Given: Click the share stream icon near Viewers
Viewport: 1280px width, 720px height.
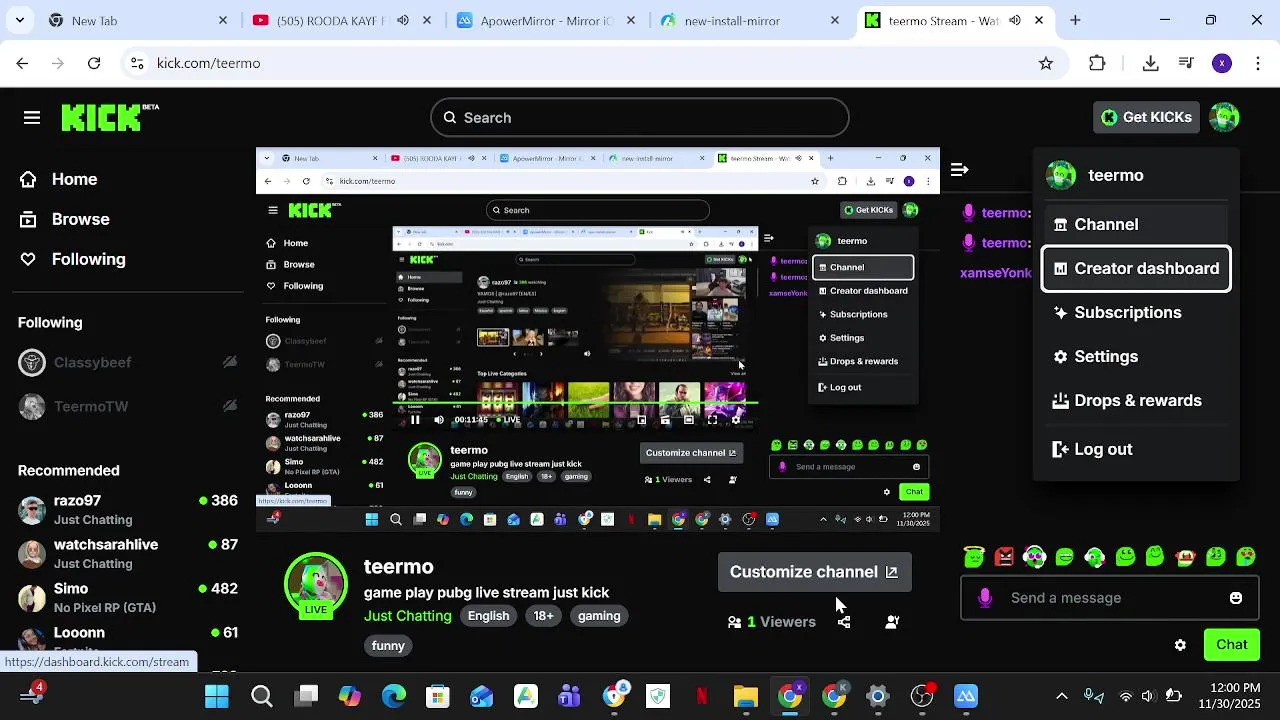Looking at the screenshot, I should (844, 622).
